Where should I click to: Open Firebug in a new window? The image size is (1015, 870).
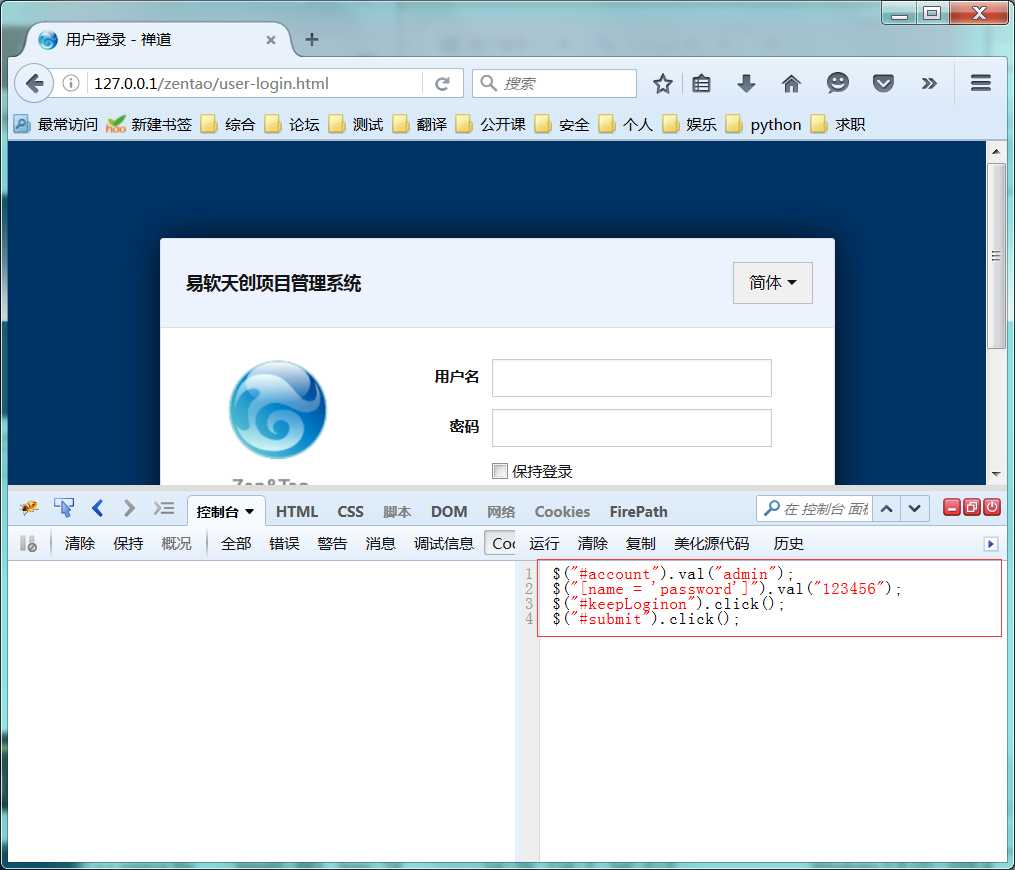972,507
